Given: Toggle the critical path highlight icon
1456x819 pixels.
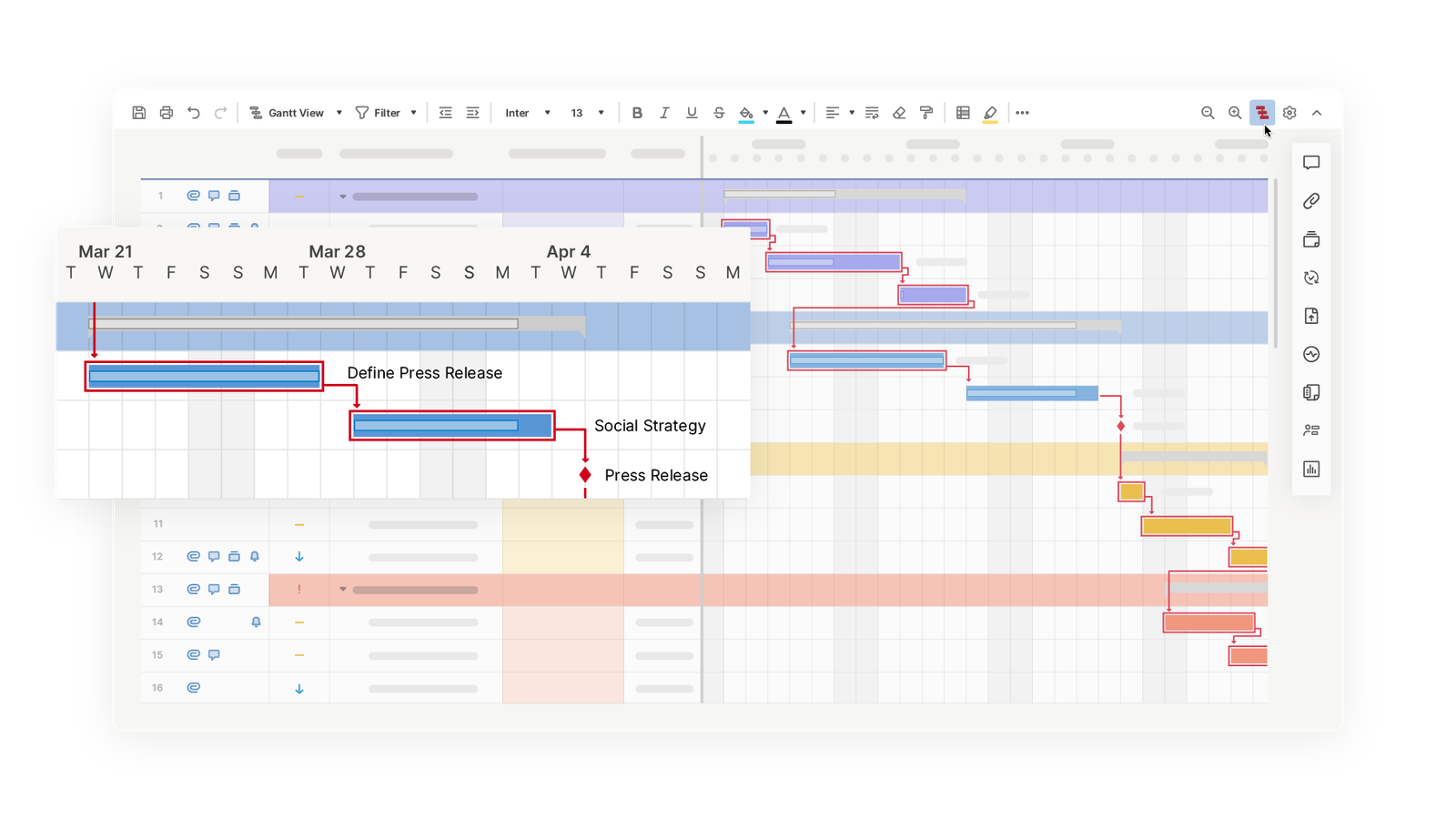Looking at the screenshot, I should click(1263, 112).
